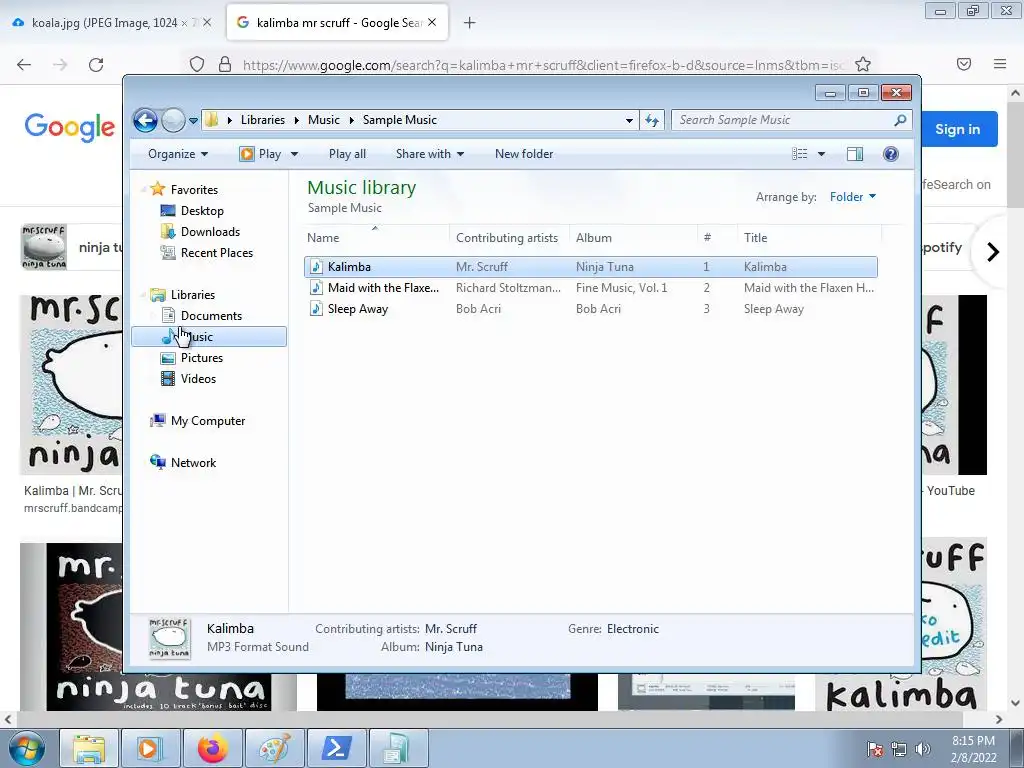Open Downloads in Favorites

[210, 232]
